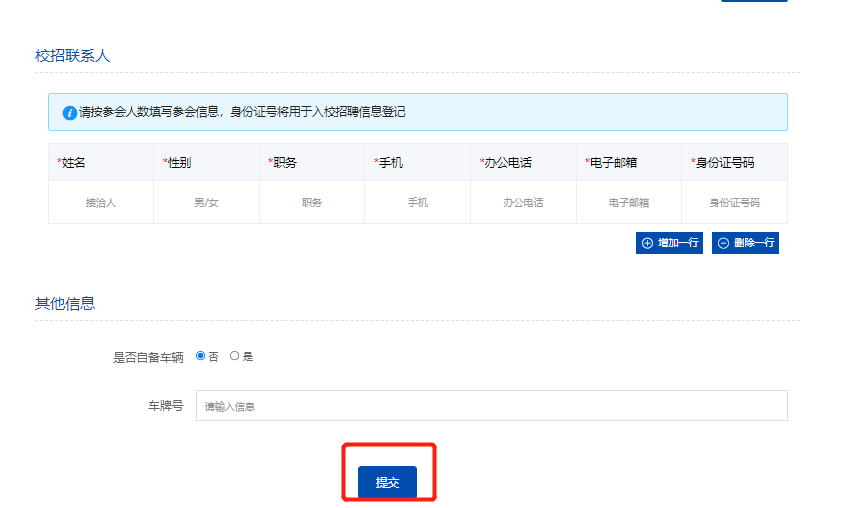Click the 办公电话 column header
Image resolution: width=841 pixels, height=508 pixels.
pos(523,163)
